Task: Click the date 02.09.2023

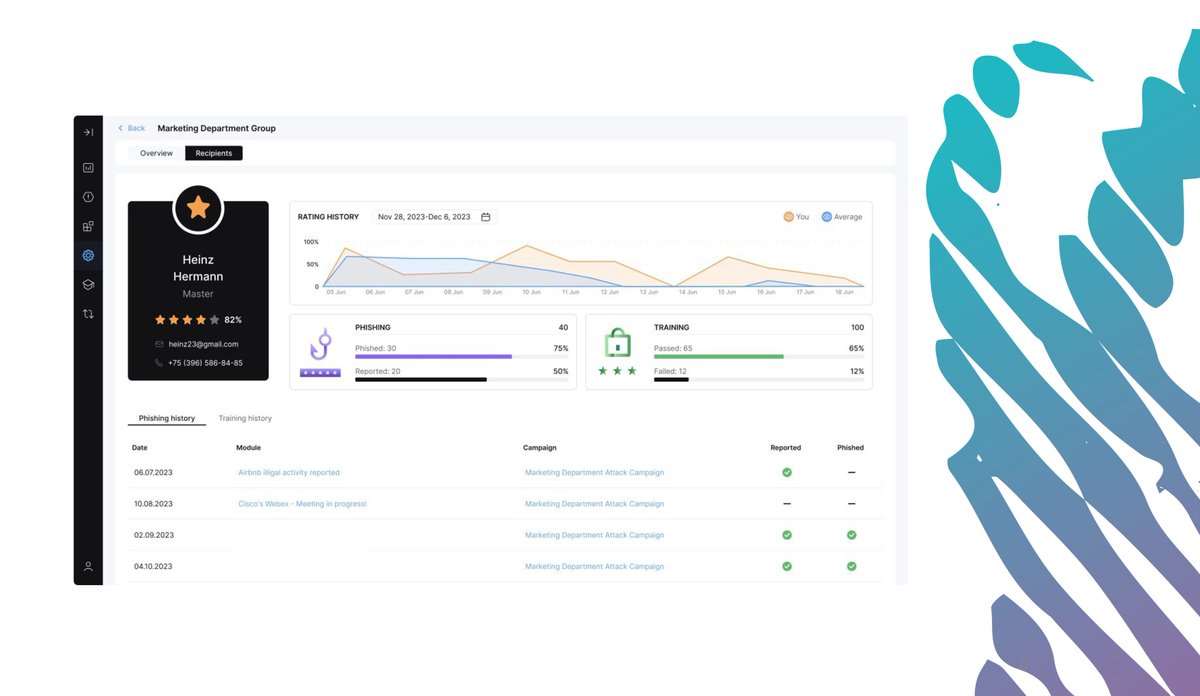Action: click(153, 535)
